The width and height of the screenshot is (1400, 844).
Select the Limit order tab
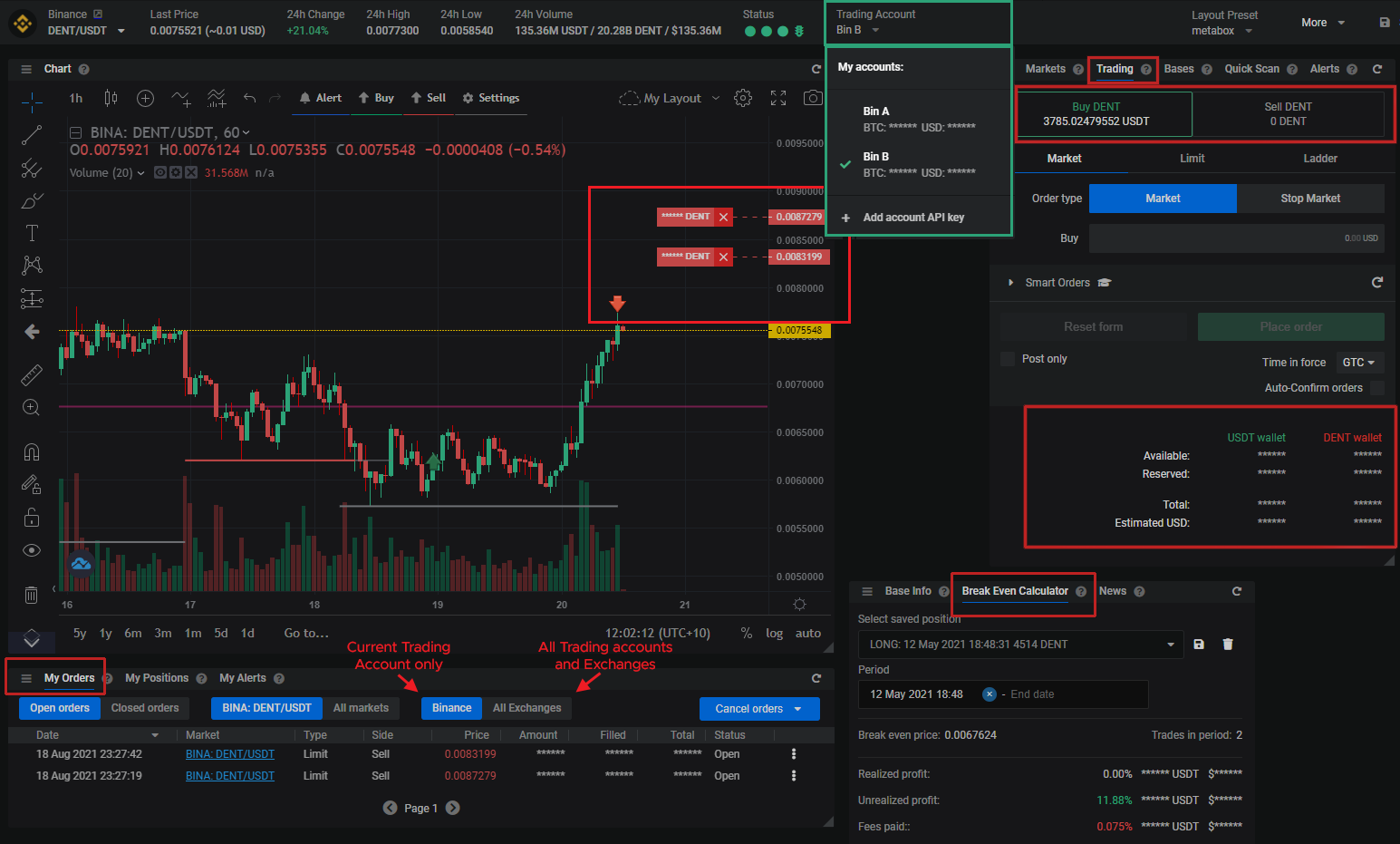[x=1192, y=159]
